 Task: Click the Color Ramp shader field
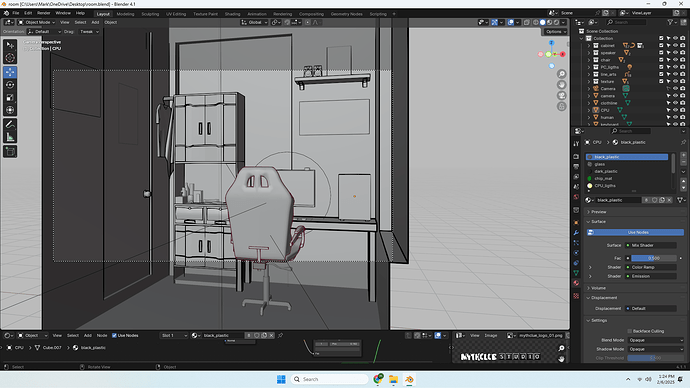point(651,267)
